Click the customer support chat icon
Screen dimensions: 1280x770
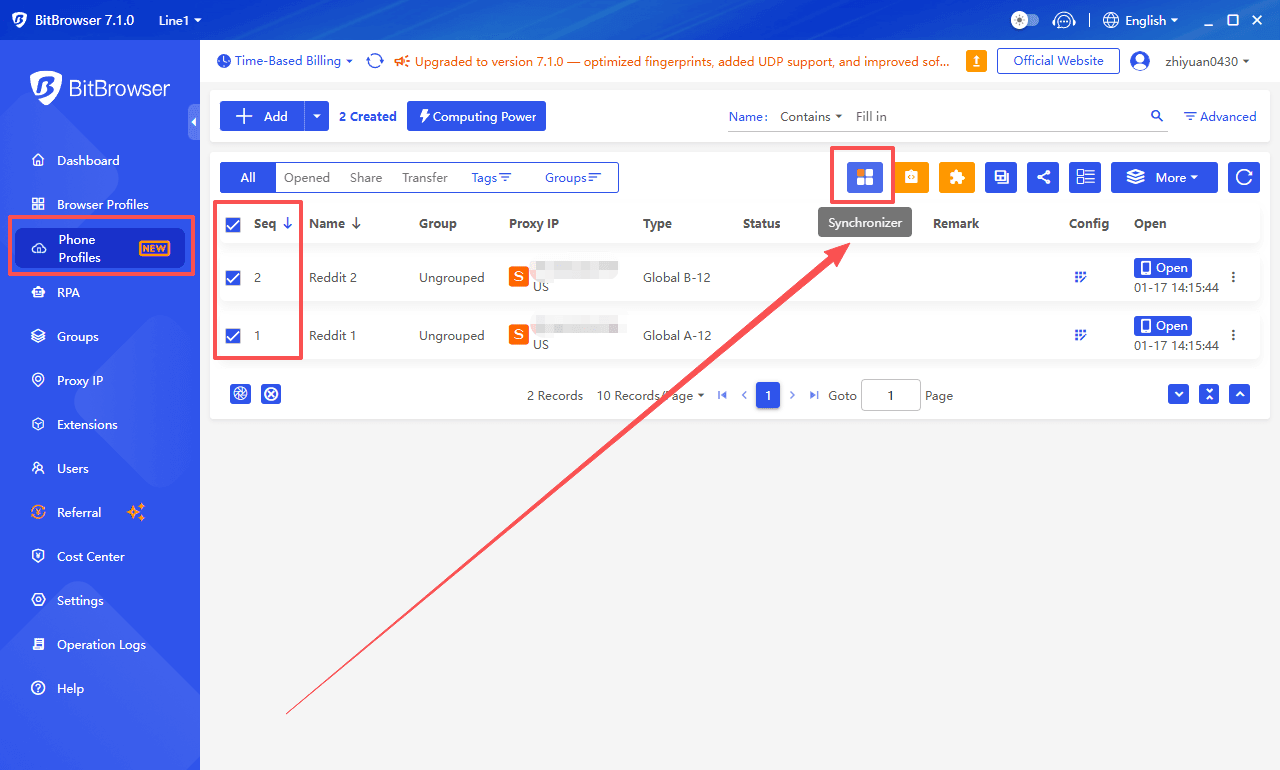coord(1065,20)
